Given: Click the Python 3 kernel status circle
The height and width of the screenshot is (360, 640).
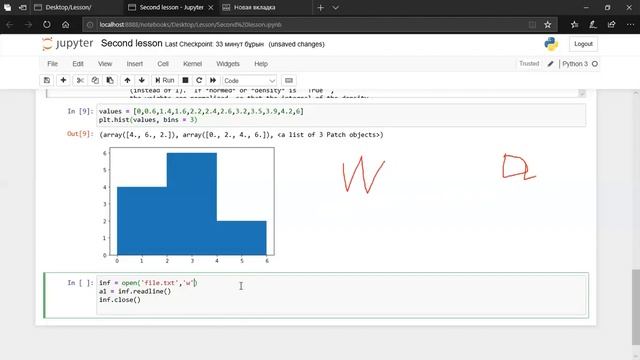Looking at the screenshot, I should 595,64.
